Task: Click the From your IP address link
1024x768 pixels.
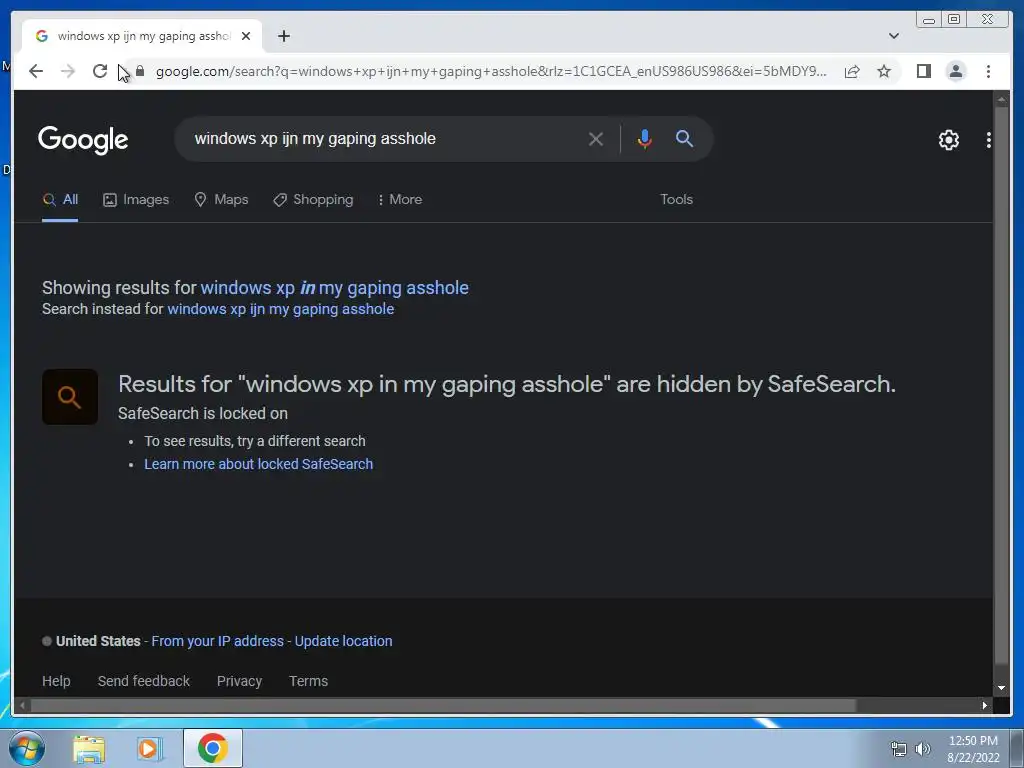Action: point(217,641)
